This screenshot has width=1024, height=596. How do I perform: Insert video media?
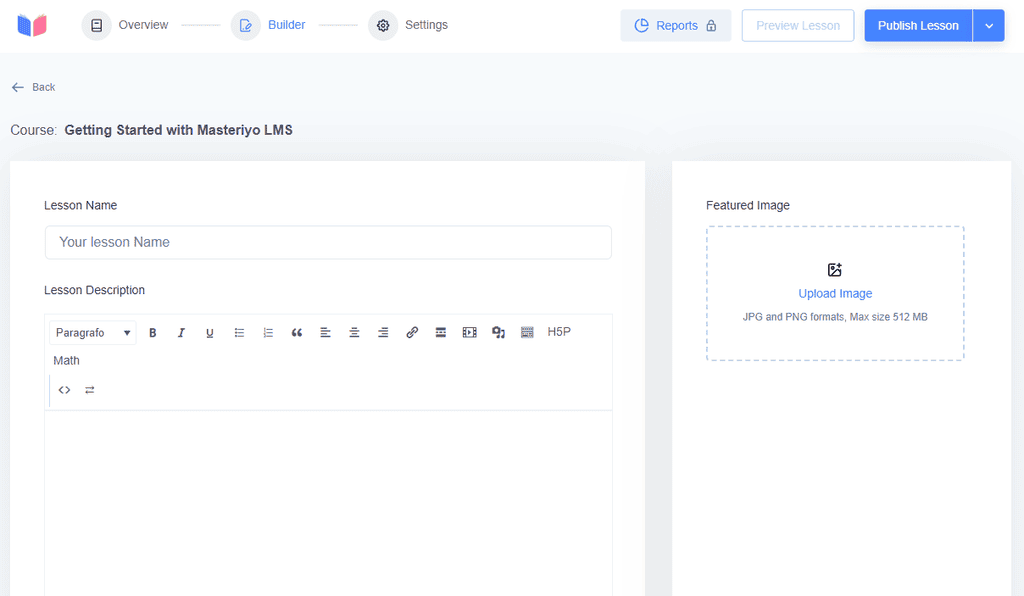click(470, 332)
